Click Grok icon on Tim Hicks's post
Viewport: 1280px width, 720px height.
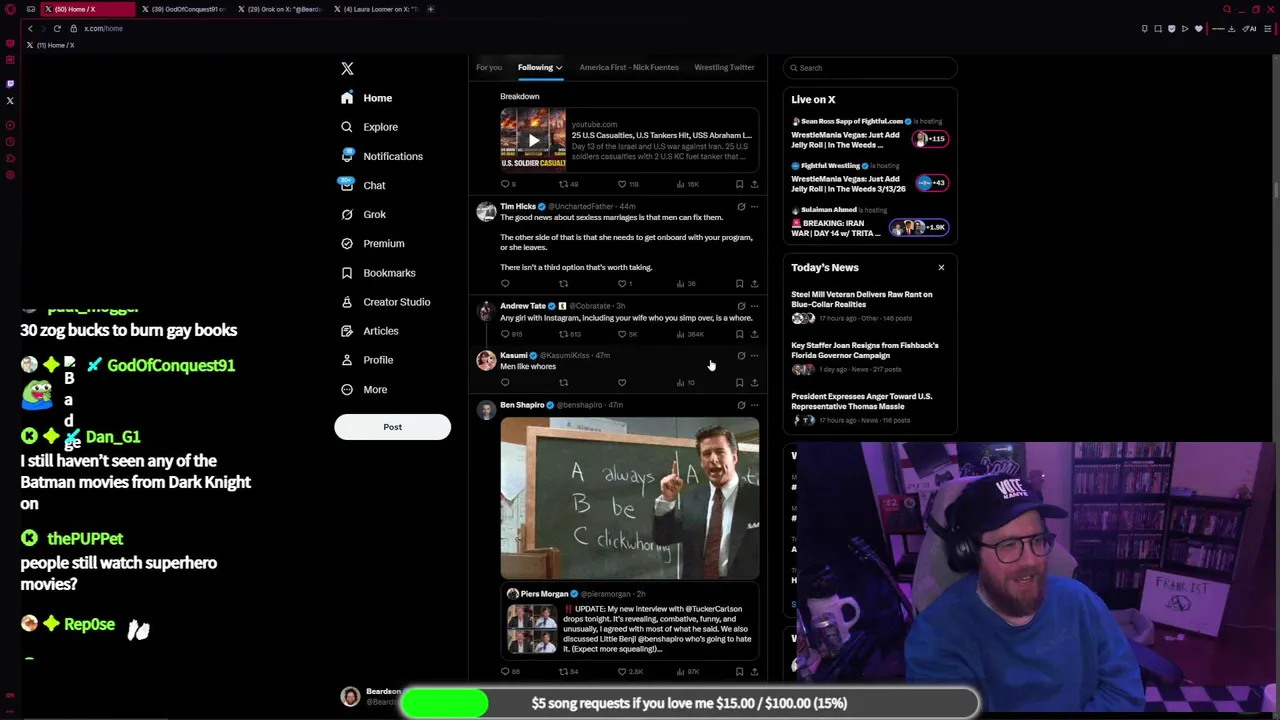(x=741, y=207)
